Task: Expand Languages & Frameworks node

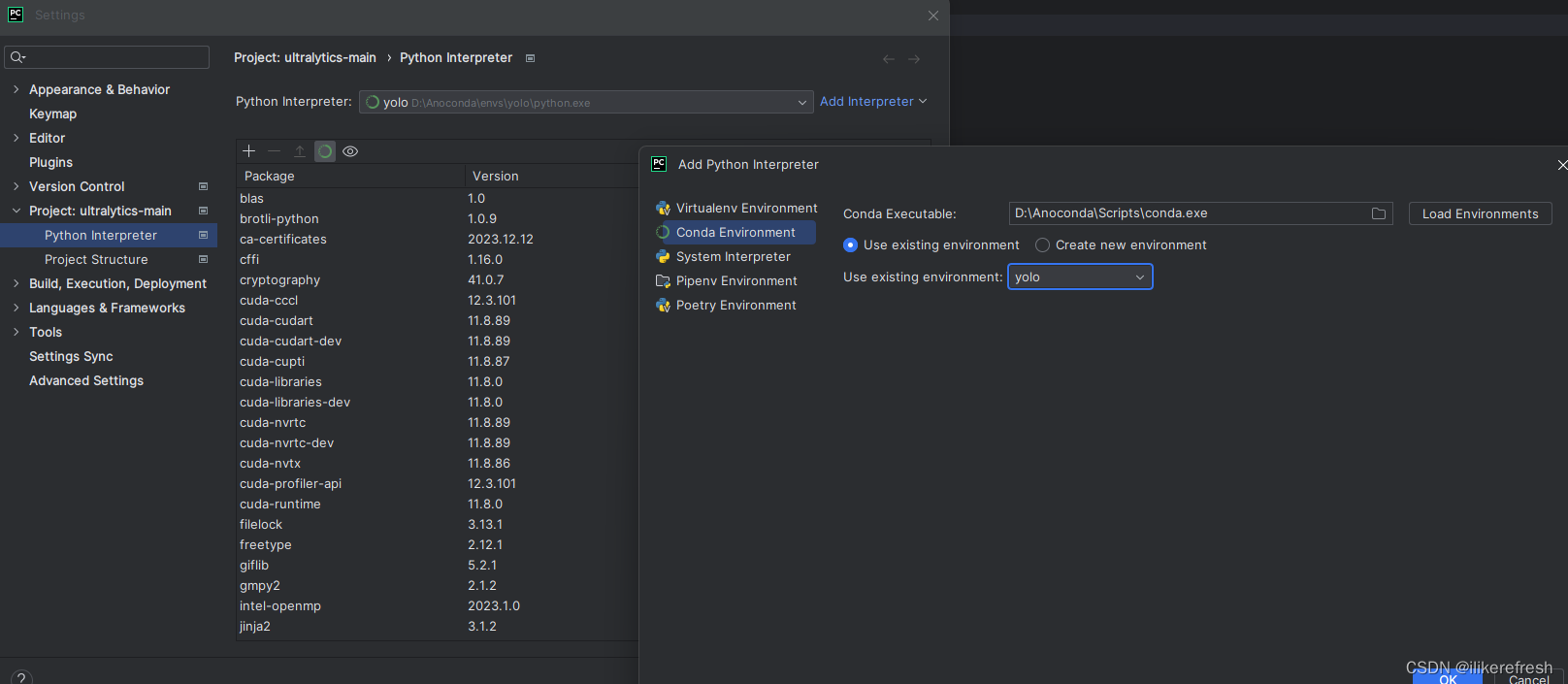Action: click(x=16, y=308)
